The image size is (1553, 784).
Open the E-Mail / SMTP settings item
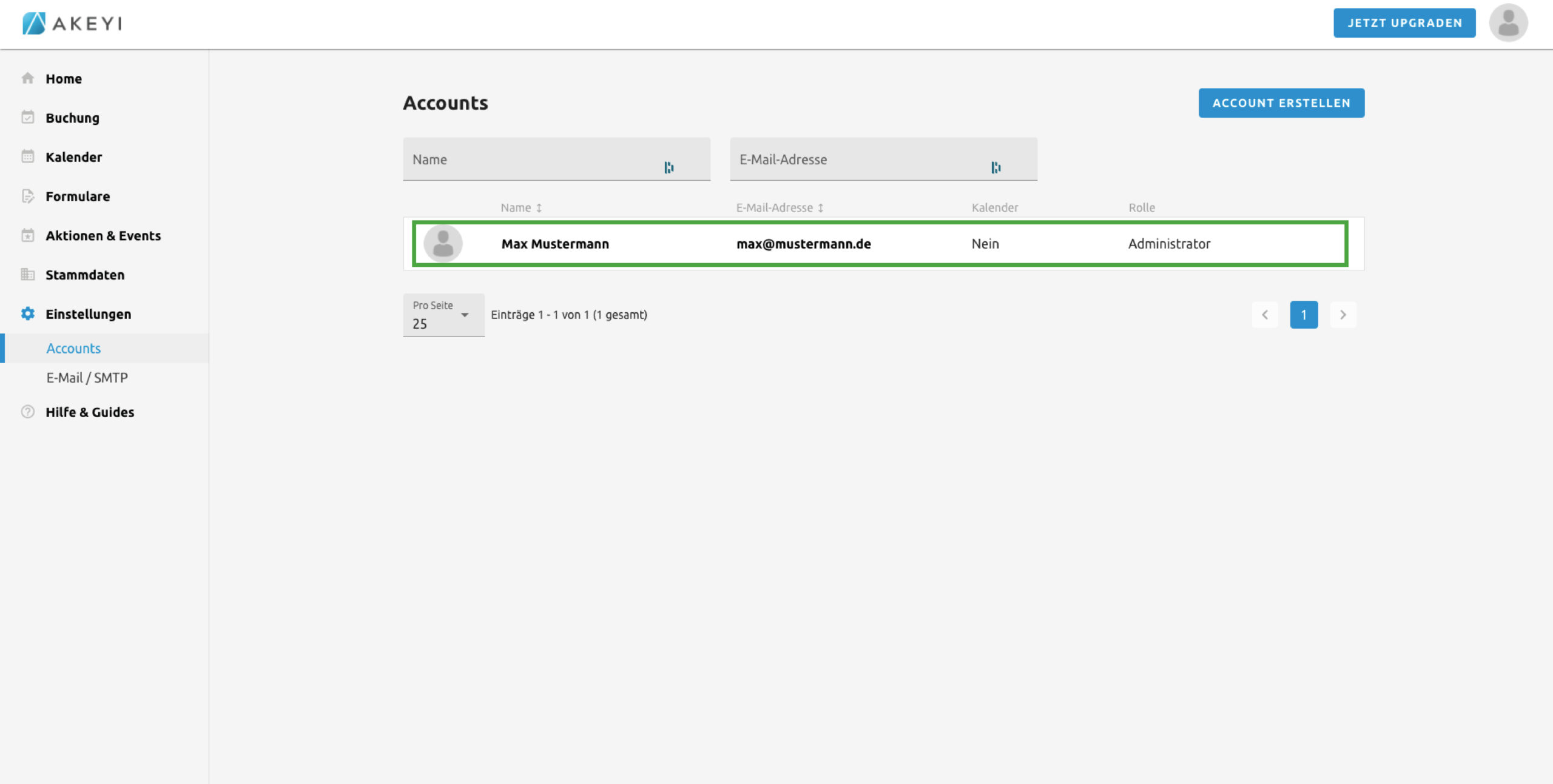click(87, 378)
